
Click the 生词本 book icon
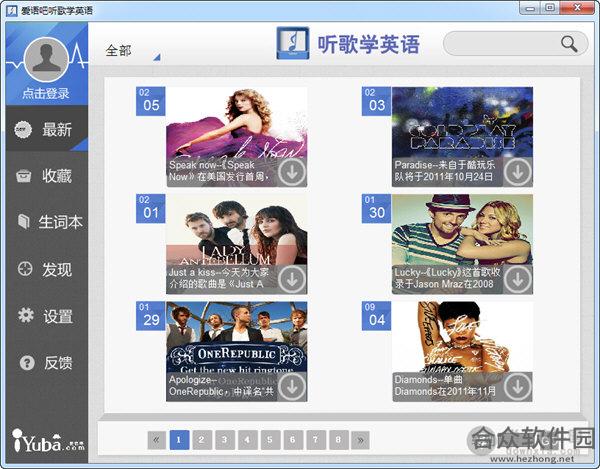(24, 221)
